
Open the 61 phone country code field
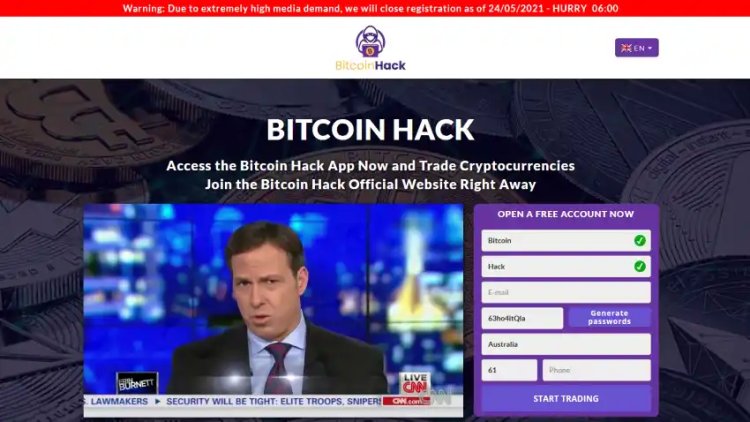pos(509,370)
